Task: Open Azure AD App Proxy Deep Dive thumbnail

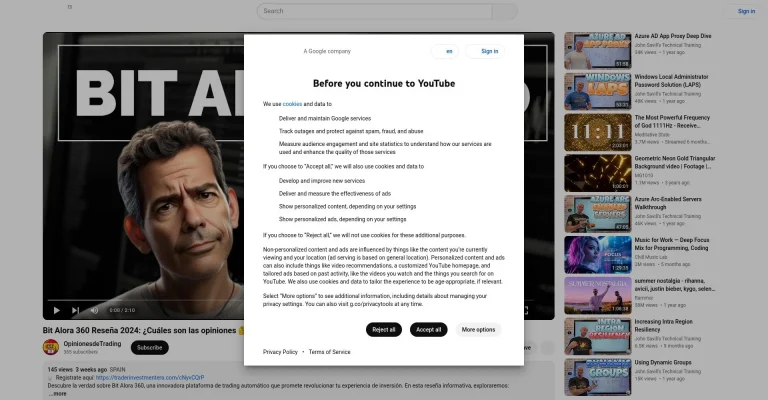Action: point(598,50)
